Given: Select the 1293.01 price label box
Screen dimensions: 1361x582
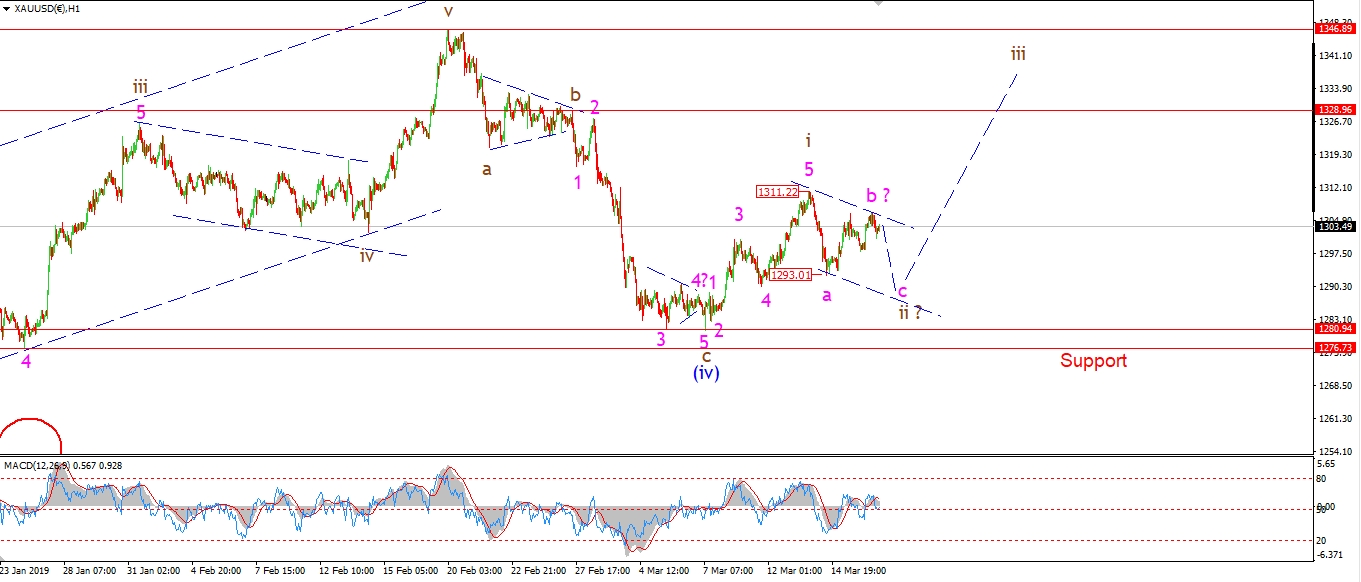Looking at the screenshot, I should point(790,274).
